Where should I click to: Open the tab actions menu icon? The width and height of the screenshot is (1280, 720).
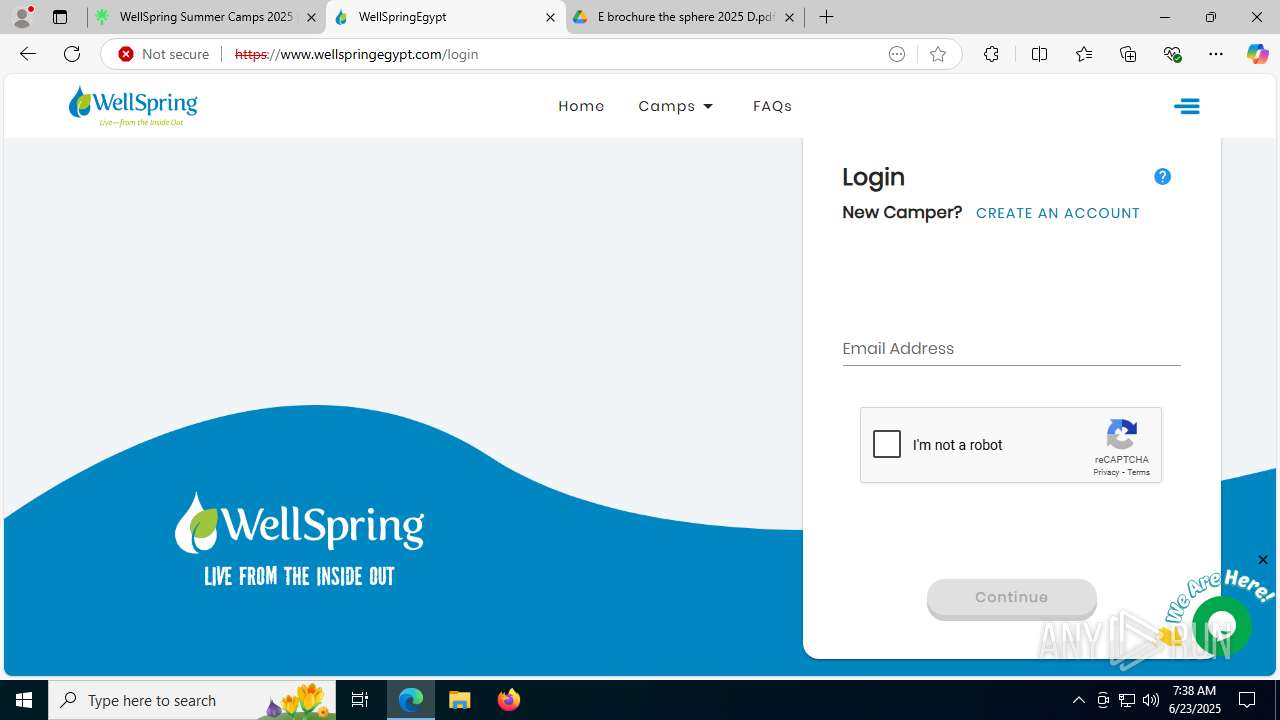pyautogui.click(x=60, y=17)
